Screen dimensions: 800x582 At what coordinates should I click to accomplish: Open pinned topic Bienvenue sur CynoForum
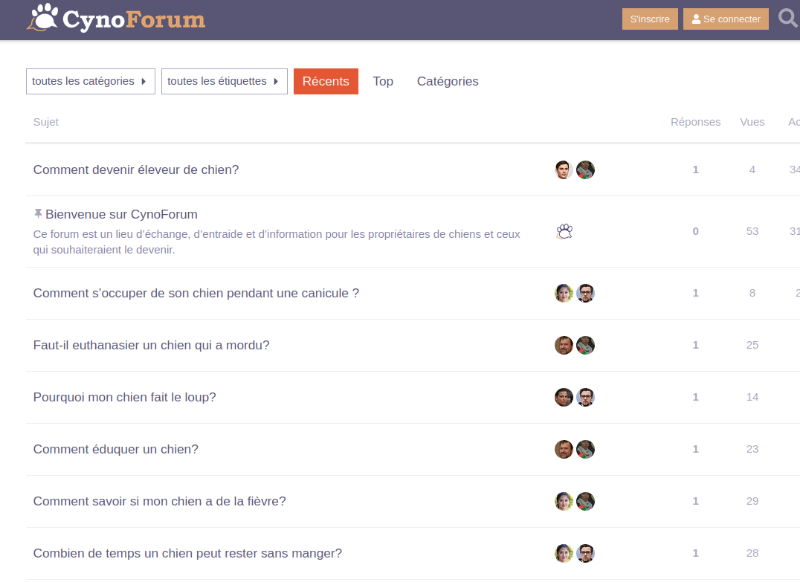[x=121, y=214]
